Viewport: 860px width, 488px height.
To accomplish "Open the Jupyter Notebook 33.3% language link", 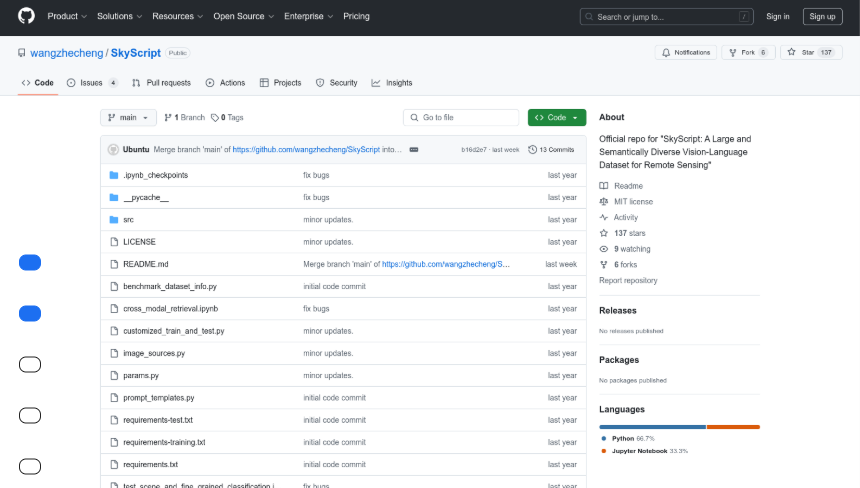I will [644, 451].
